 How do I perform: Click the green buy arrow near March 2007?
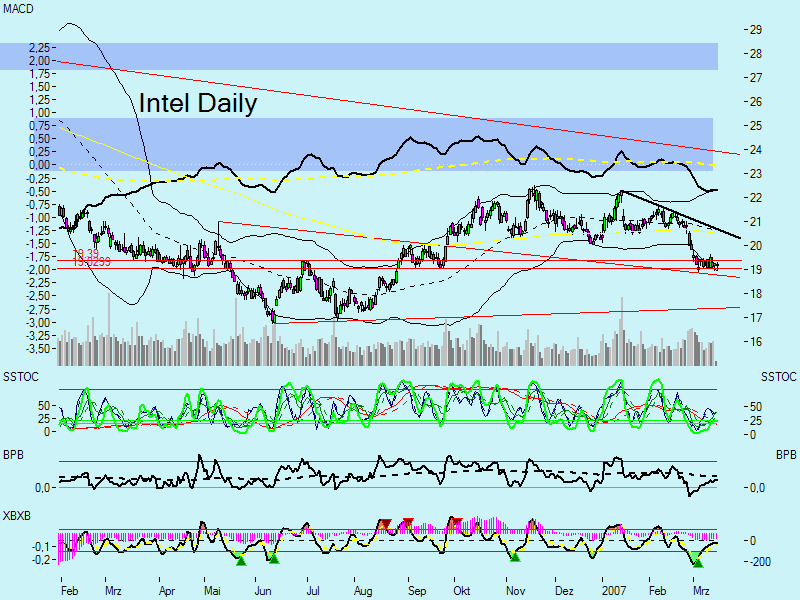coord(697,563)
